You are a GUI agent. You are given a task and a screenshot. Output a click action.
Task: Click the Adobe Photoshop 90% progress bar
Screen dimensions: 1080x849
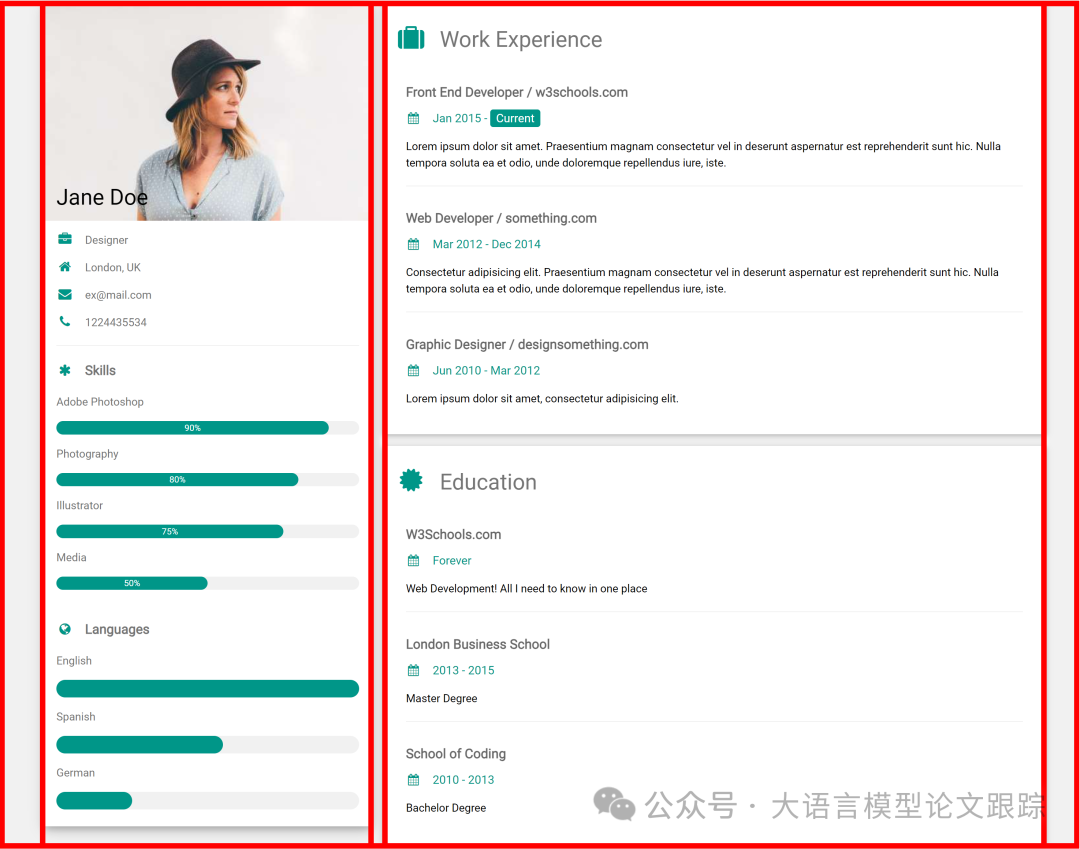pos(207,428)
